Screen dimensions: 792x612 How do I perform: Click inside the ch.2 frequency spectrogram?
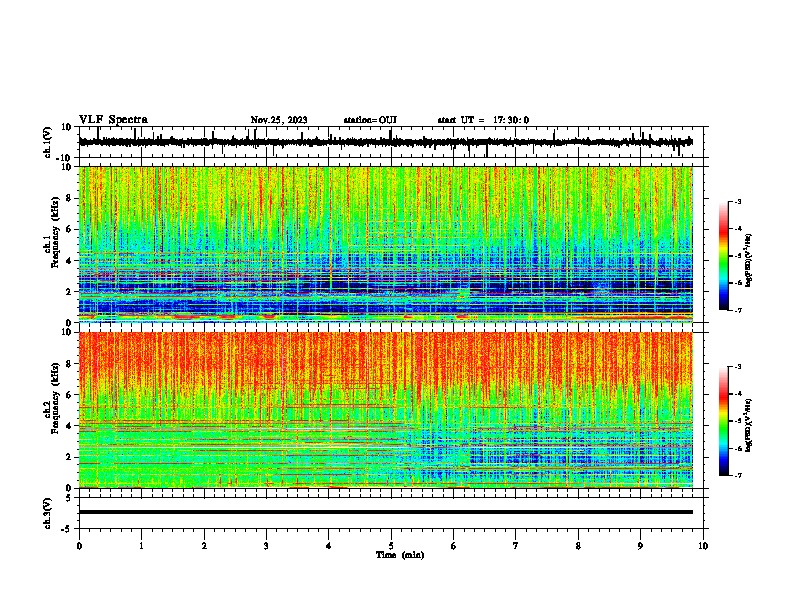click(x=386, y=410)
